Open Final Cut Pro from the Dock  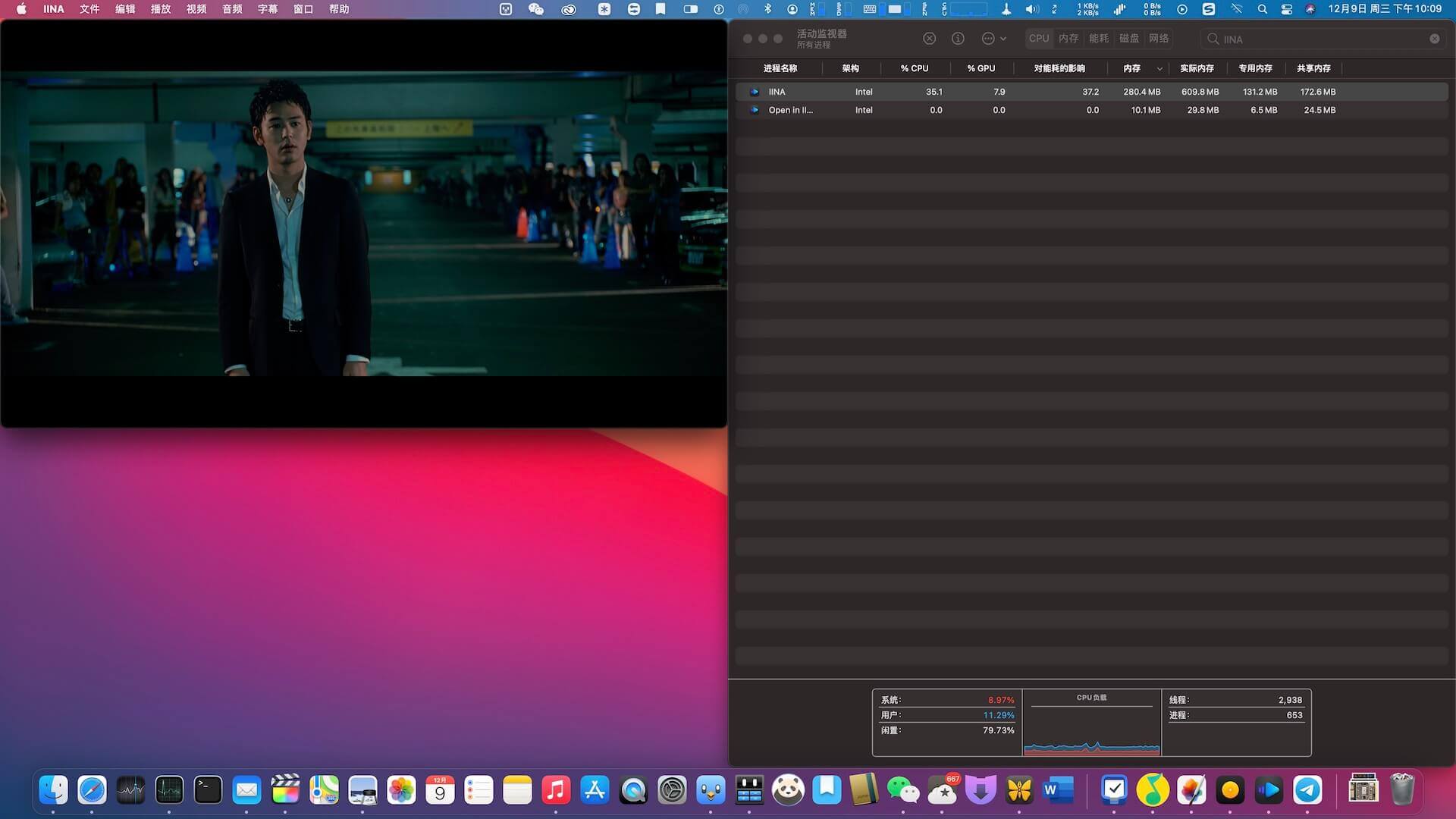(285, 790)
